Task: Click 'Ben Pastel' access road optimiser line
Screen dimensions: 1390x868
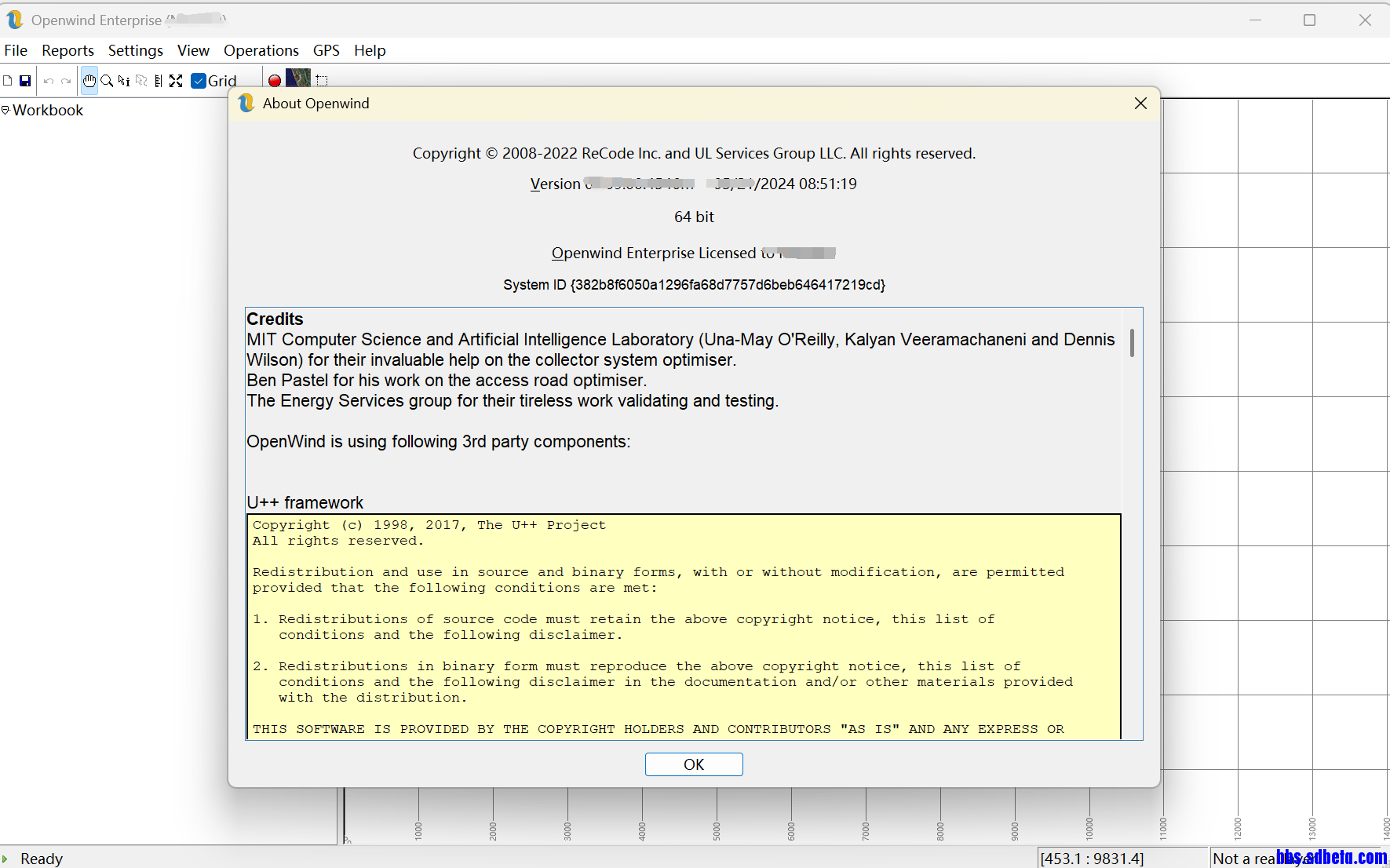Action: click(x=447, y=380)
